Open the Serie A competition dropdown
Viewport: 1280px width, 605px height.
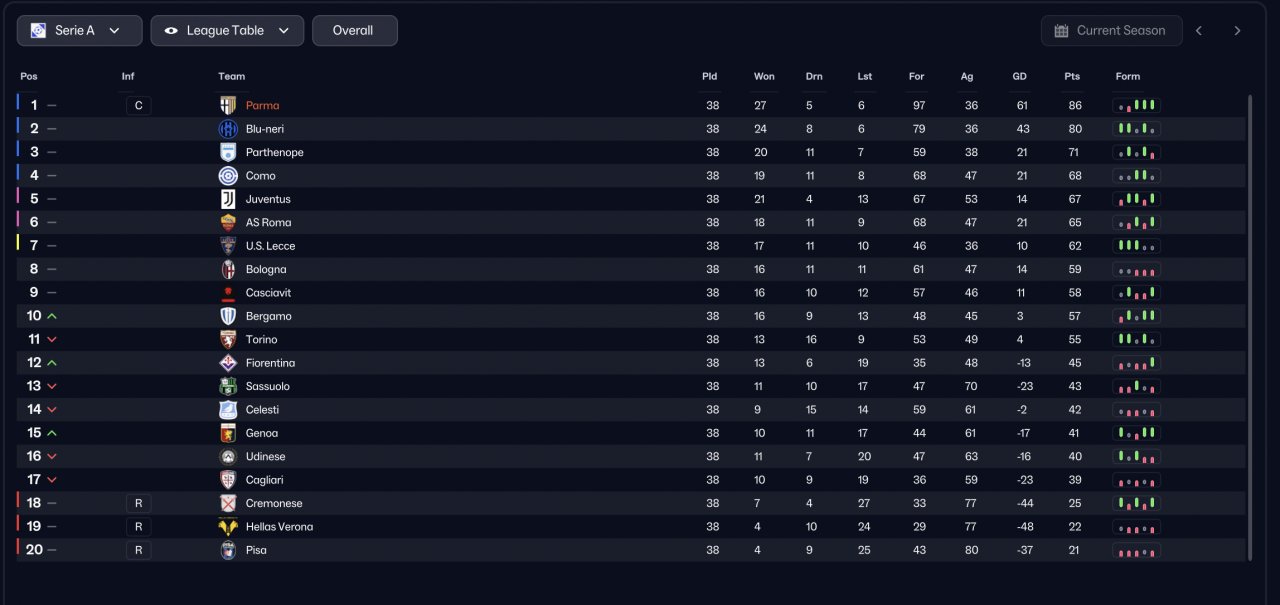point(80,31)
